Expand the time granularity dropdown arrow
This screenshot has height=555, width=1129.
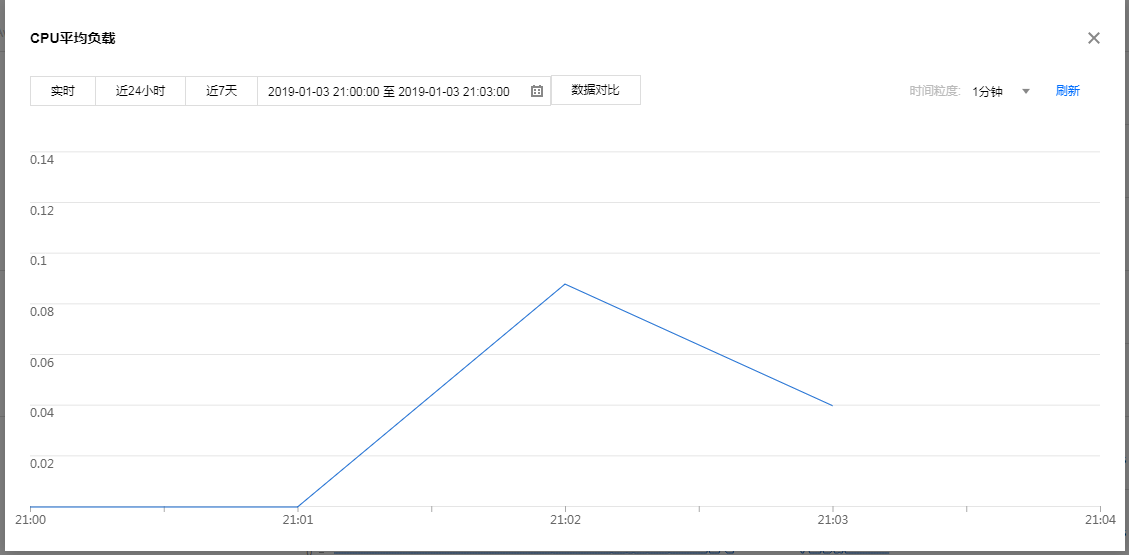(1026, 92)
